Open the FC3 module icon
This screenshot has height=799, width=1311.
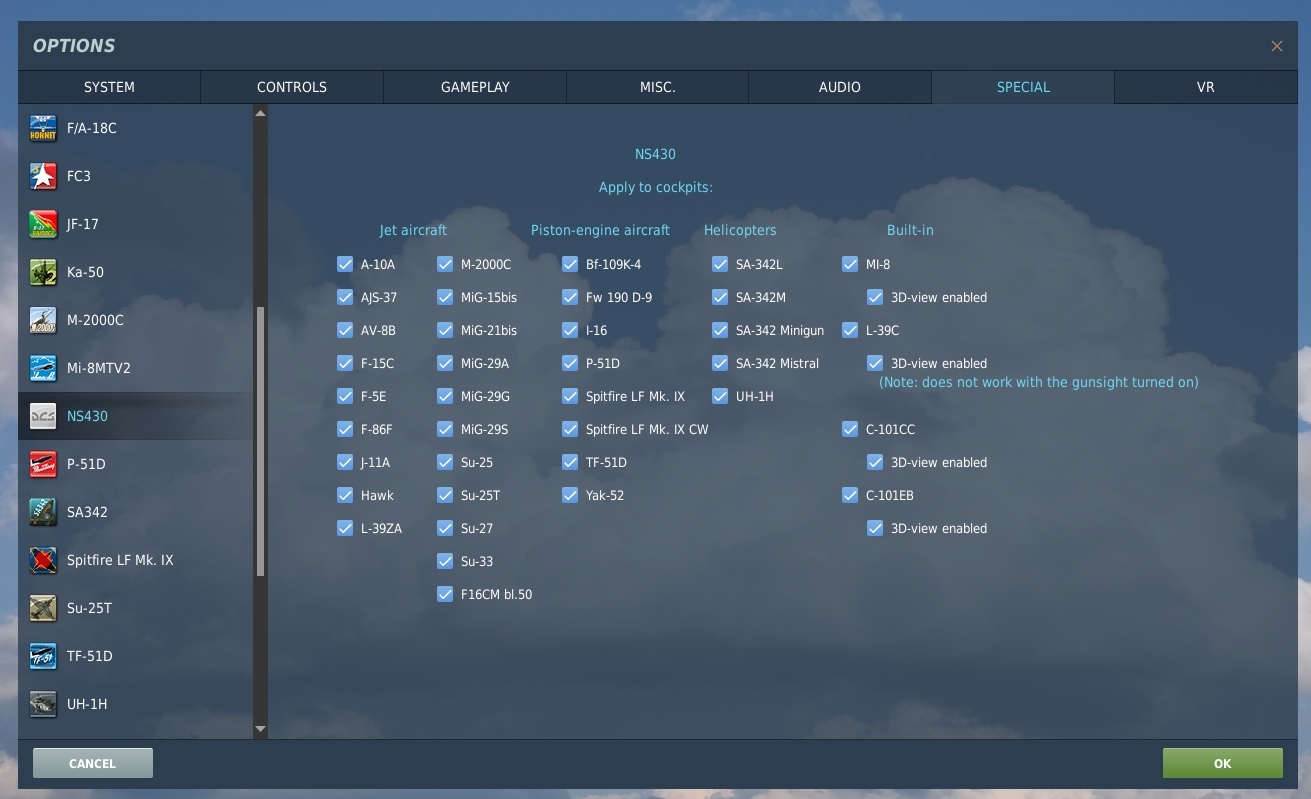tap(43, 176)
